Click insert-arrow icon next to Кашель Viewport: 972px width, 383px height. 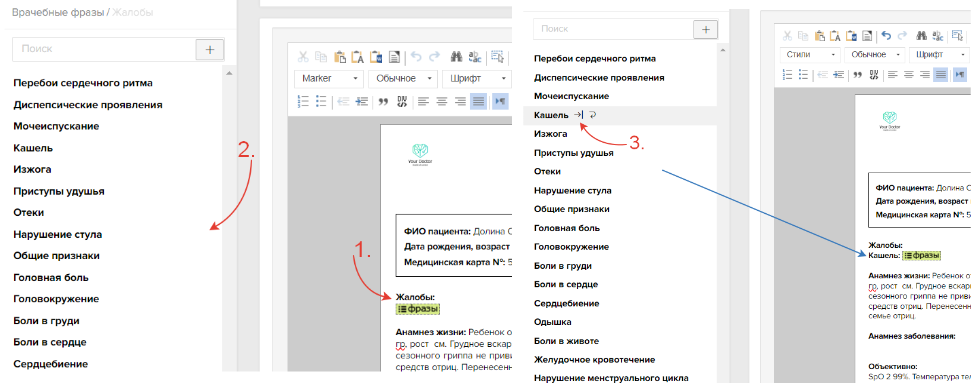pos(578,115)
